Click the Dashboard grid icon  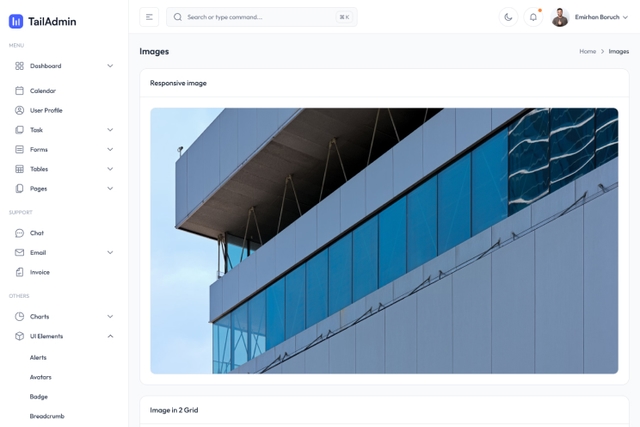click(x=19, y=66)
